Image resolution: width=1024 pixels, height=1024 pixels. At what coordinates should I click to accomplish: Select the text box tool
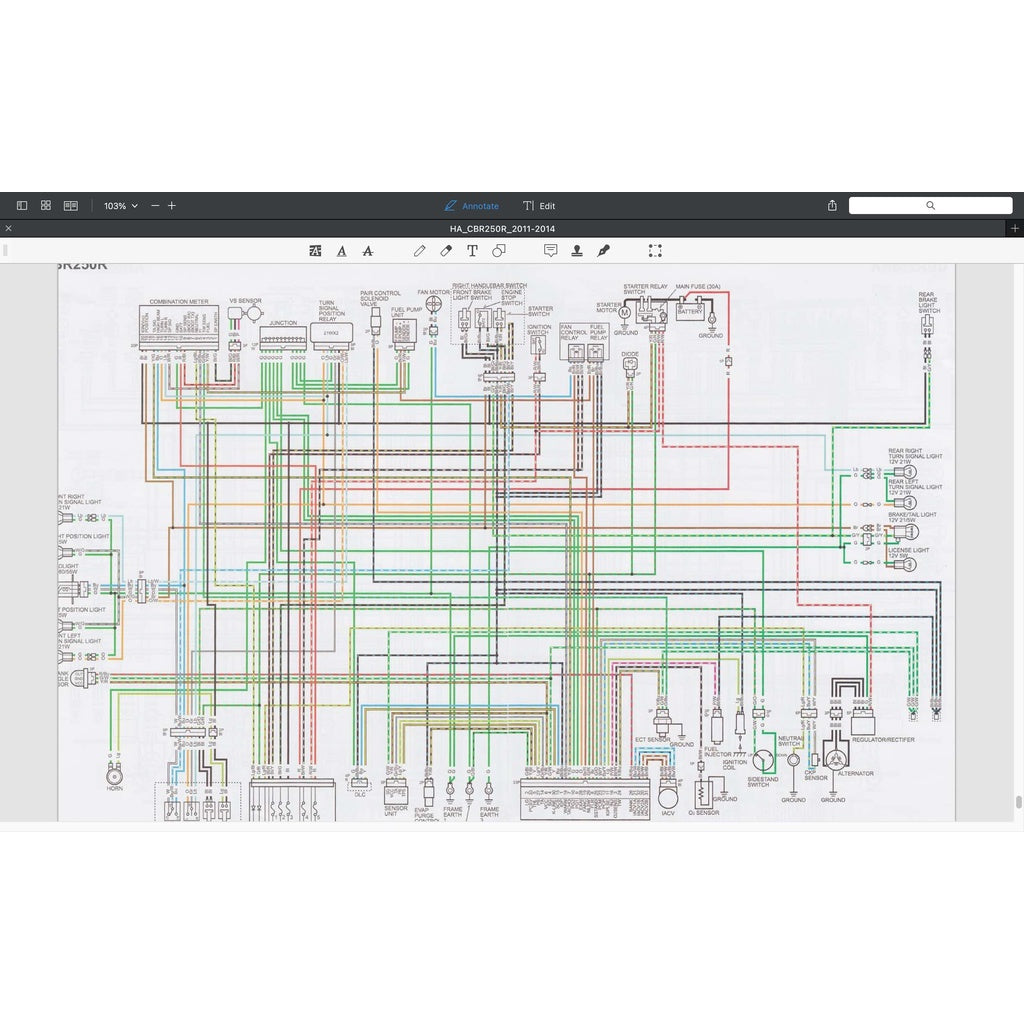pos(472,251)
